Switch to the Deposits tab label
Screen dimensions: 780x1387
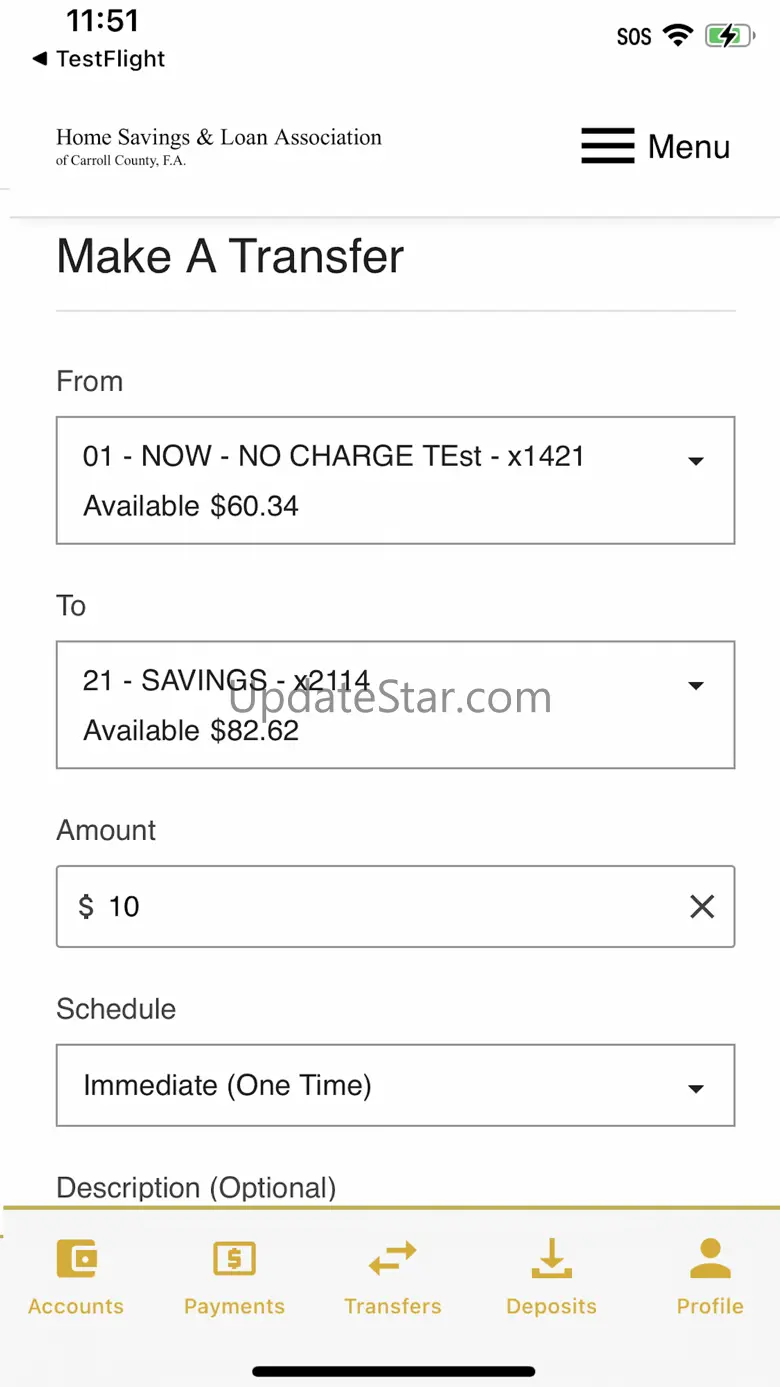tap(551, 1306)
